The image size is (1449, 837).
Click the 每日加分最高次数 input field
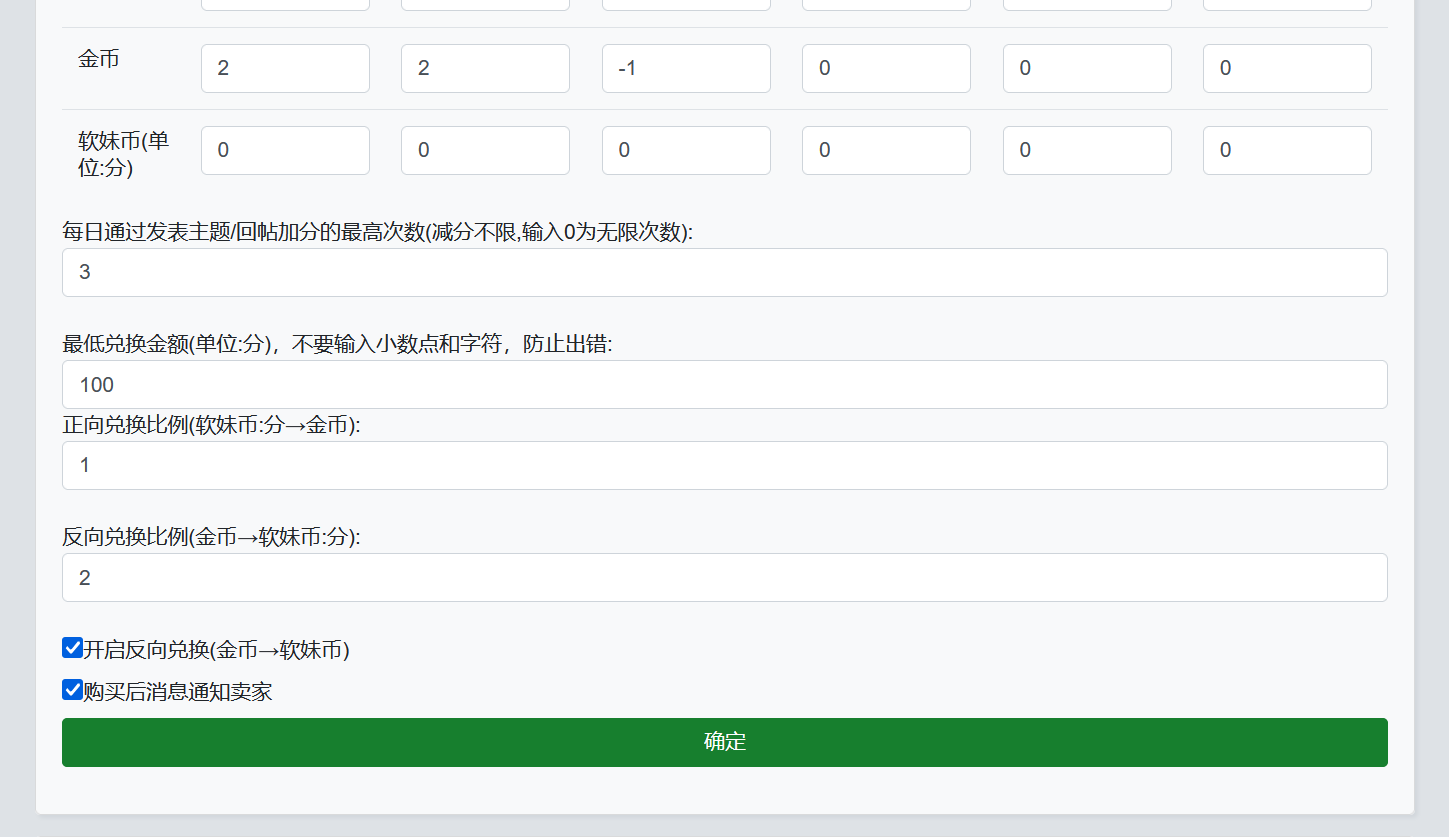point(724,272)
